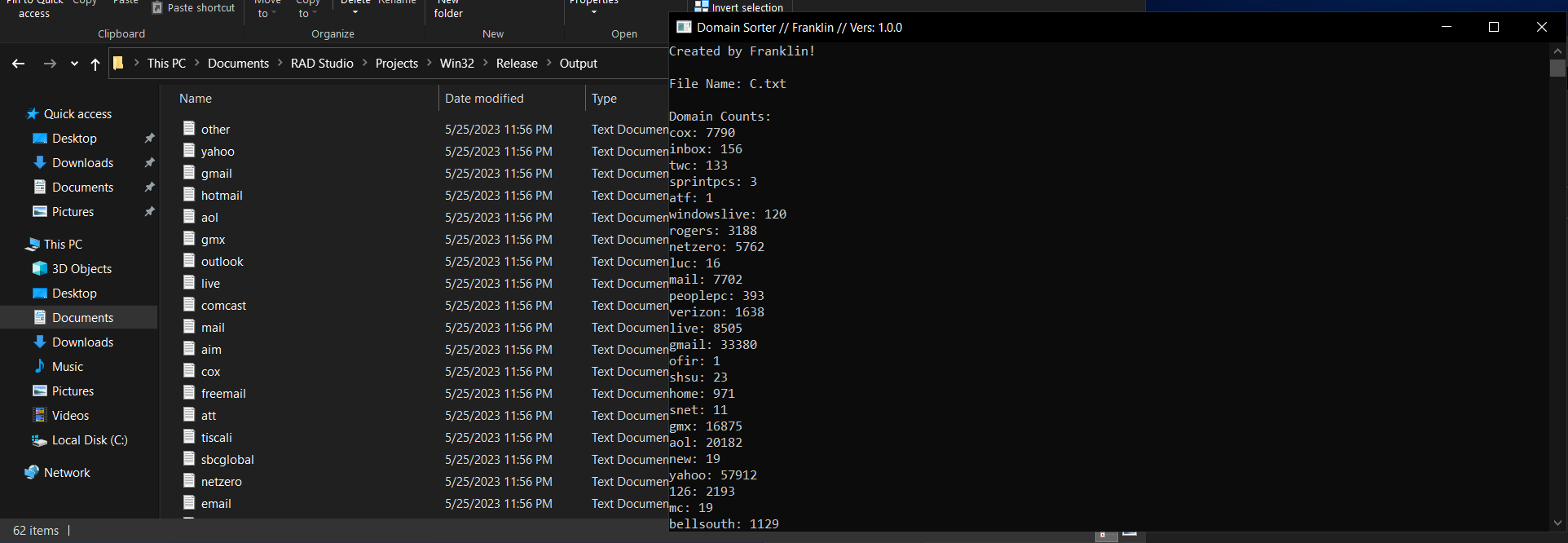Click console window vertical scrollbar thumb
Image resolution: width=1568 pixels, height=543 pixels.
[1557, 68]
